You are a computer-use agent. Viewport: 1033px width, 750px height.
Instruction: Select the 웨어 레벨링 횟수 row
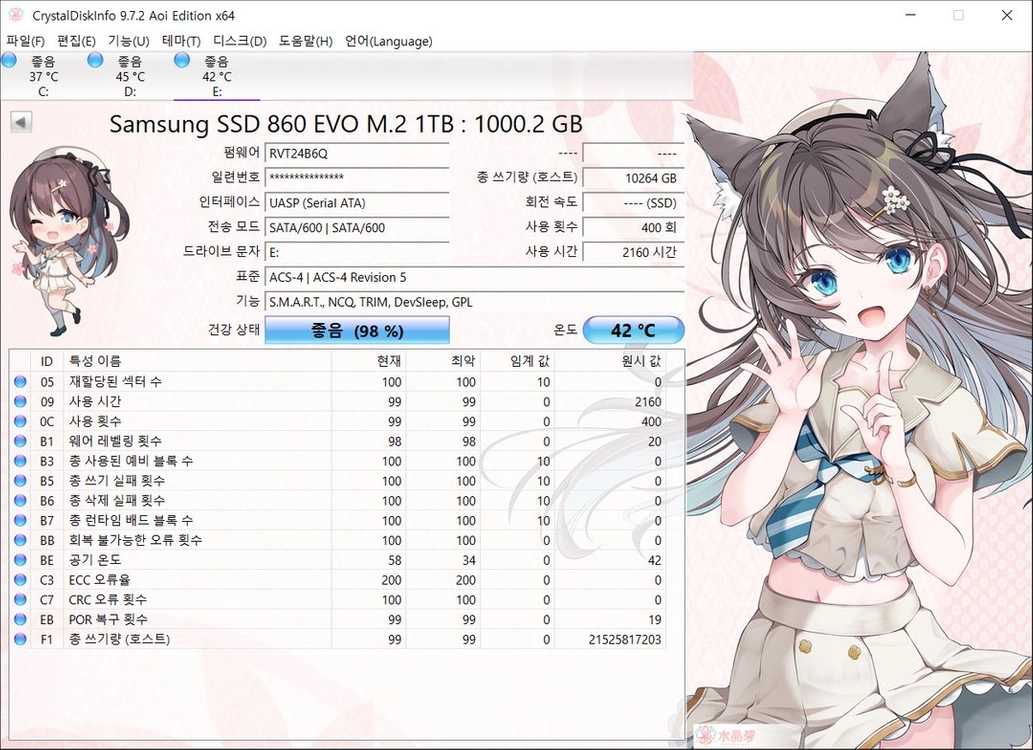[337, 441]
